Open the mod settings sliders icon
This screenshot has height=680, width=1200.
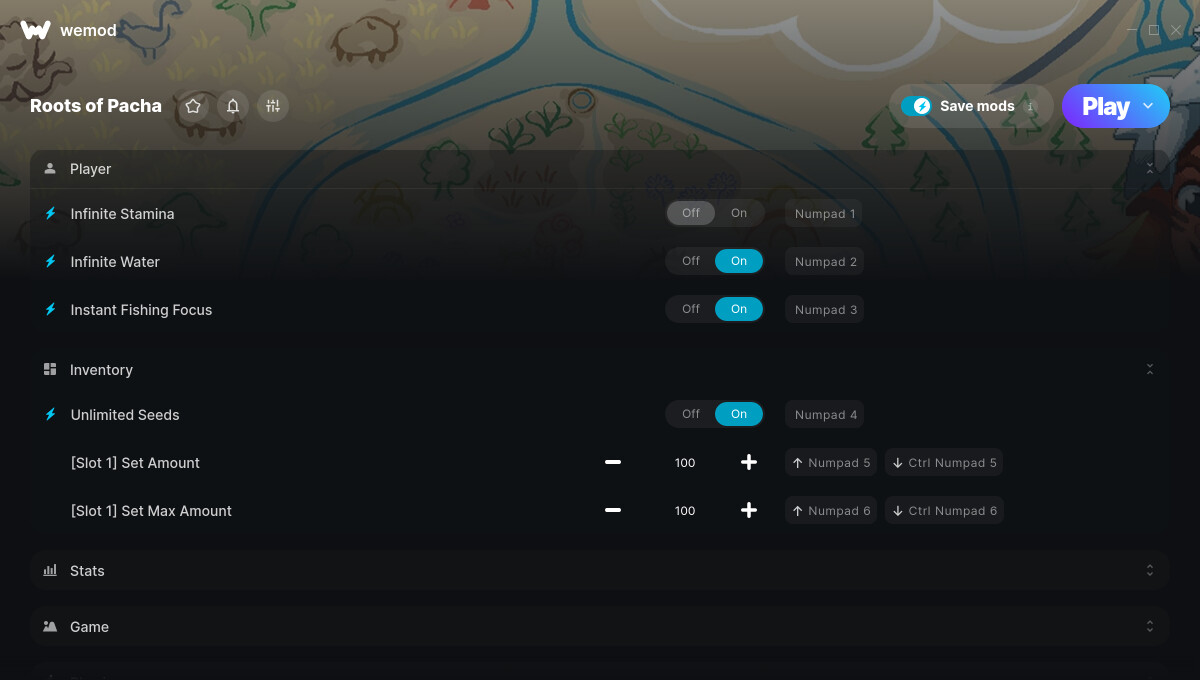point(273,106)
